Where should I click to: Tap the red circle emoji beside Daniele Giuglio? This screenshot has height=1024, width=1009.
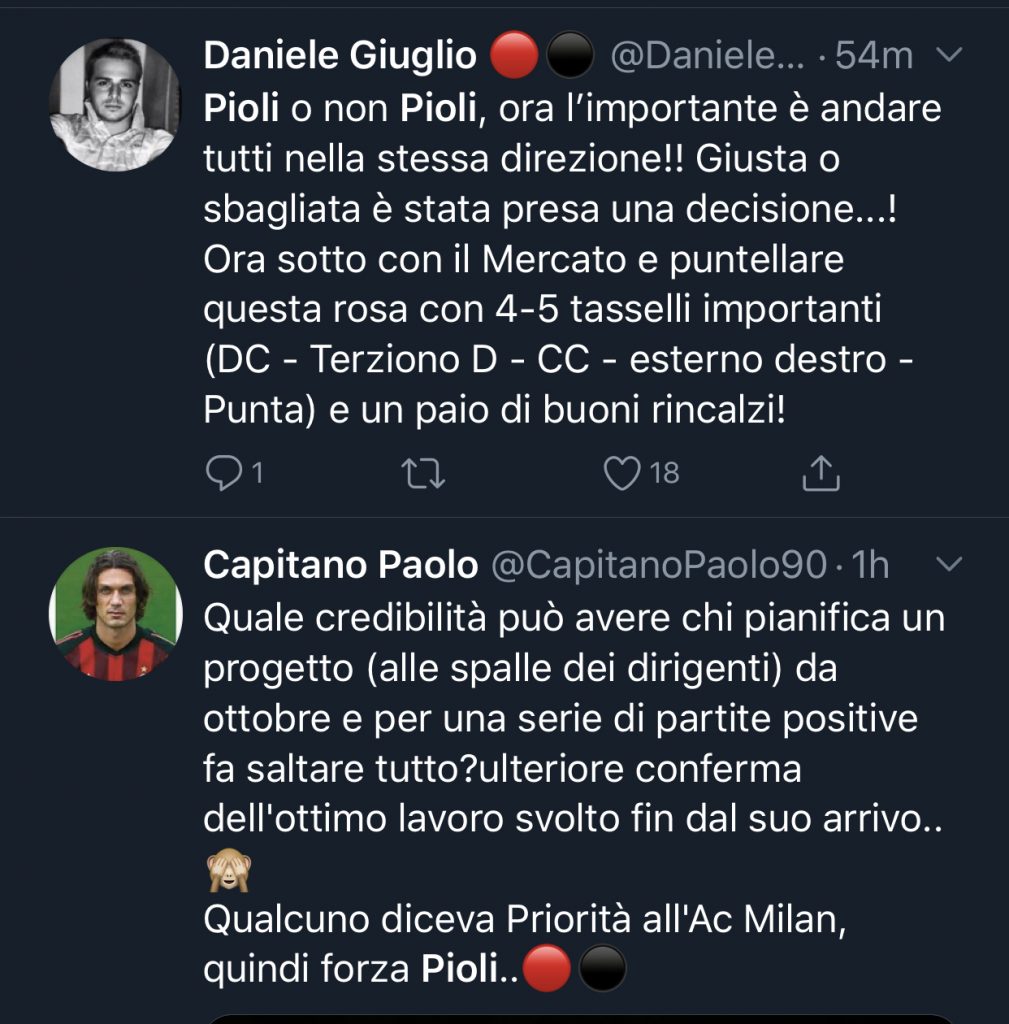(x=516, y=56)
